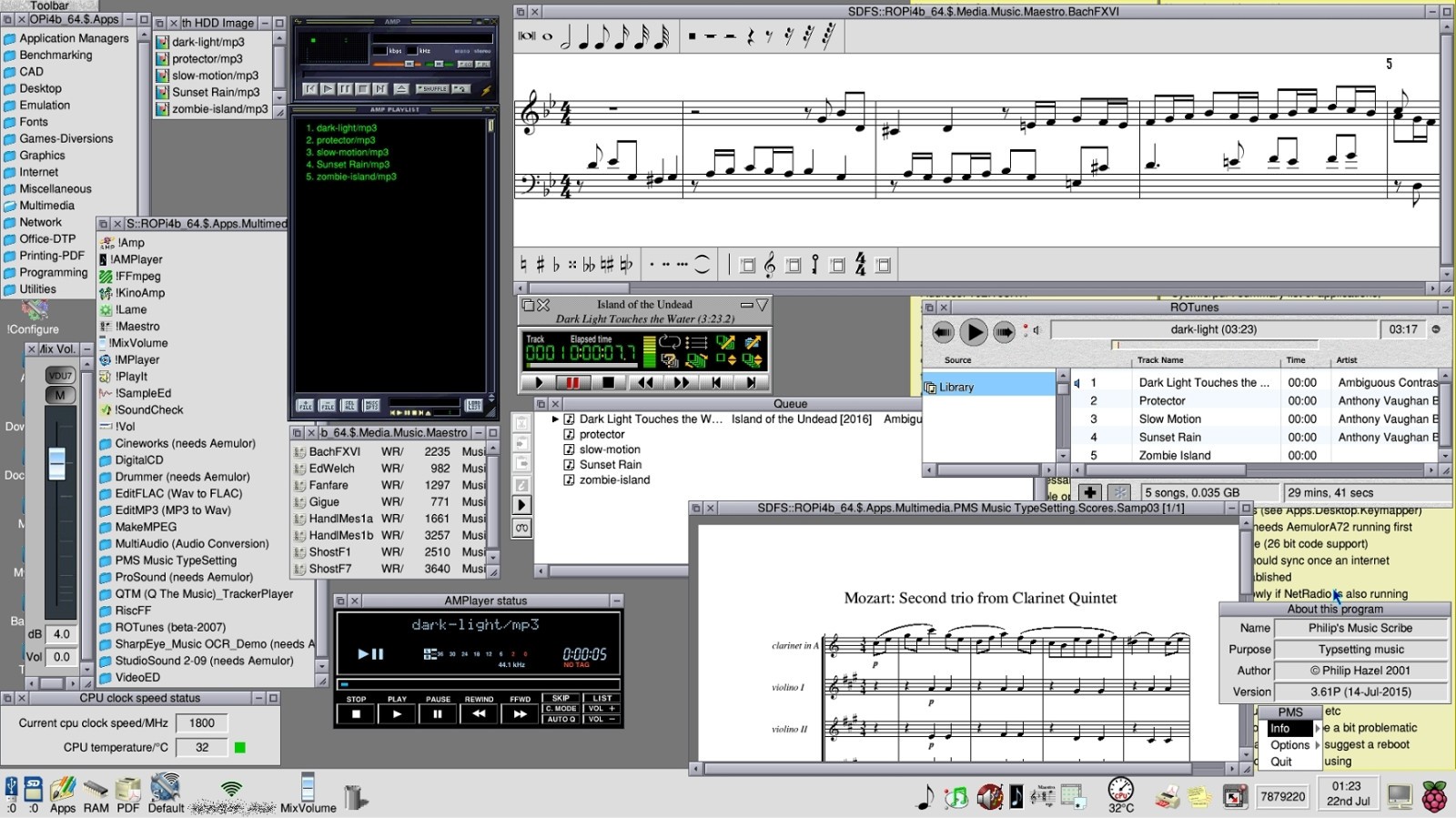Click the play icon beside the Queue list

(521, 506)
